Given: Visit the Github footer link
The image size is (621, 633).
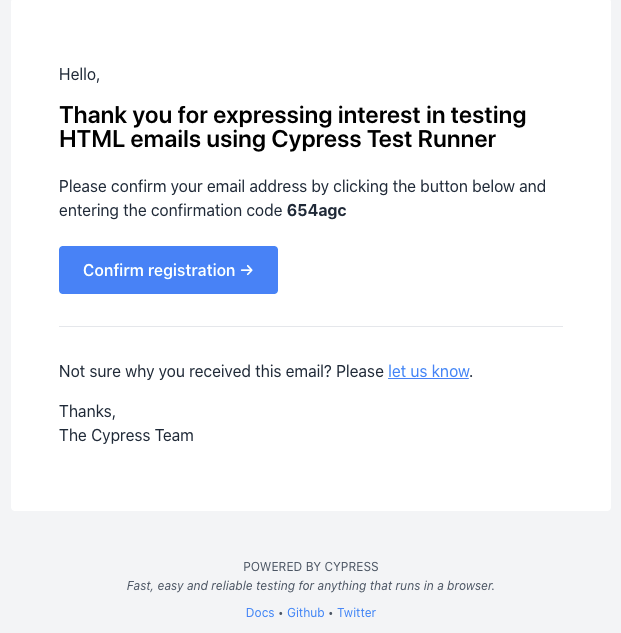Looking at the screenshot, I should pos(306,612).
